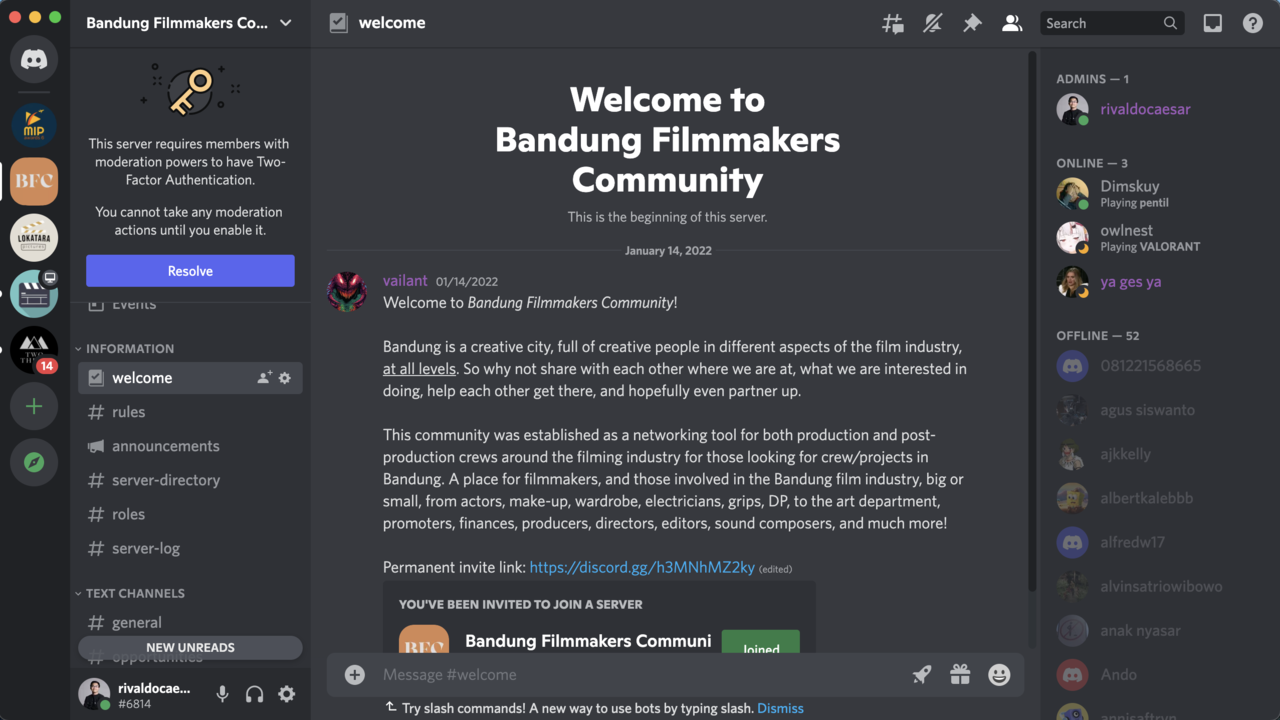Select member Dimskuy
1280x720 pixels.
pos(1157,194)
